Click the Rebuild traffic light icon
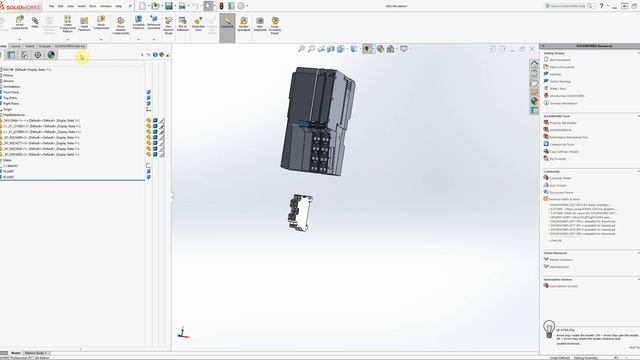Screen dimensions: 640x360 click(x=221, y=6)
